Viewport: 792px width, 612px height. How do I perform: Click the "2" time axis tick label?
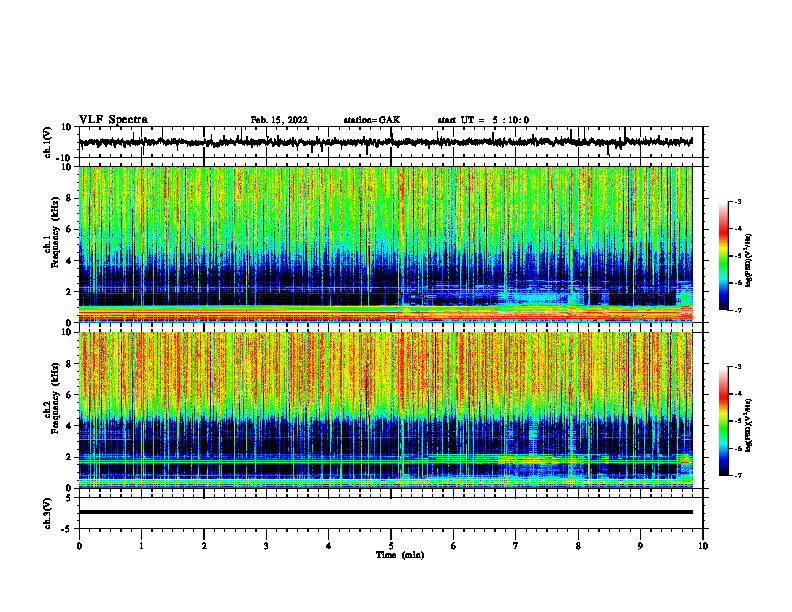[x=204, y=546]
